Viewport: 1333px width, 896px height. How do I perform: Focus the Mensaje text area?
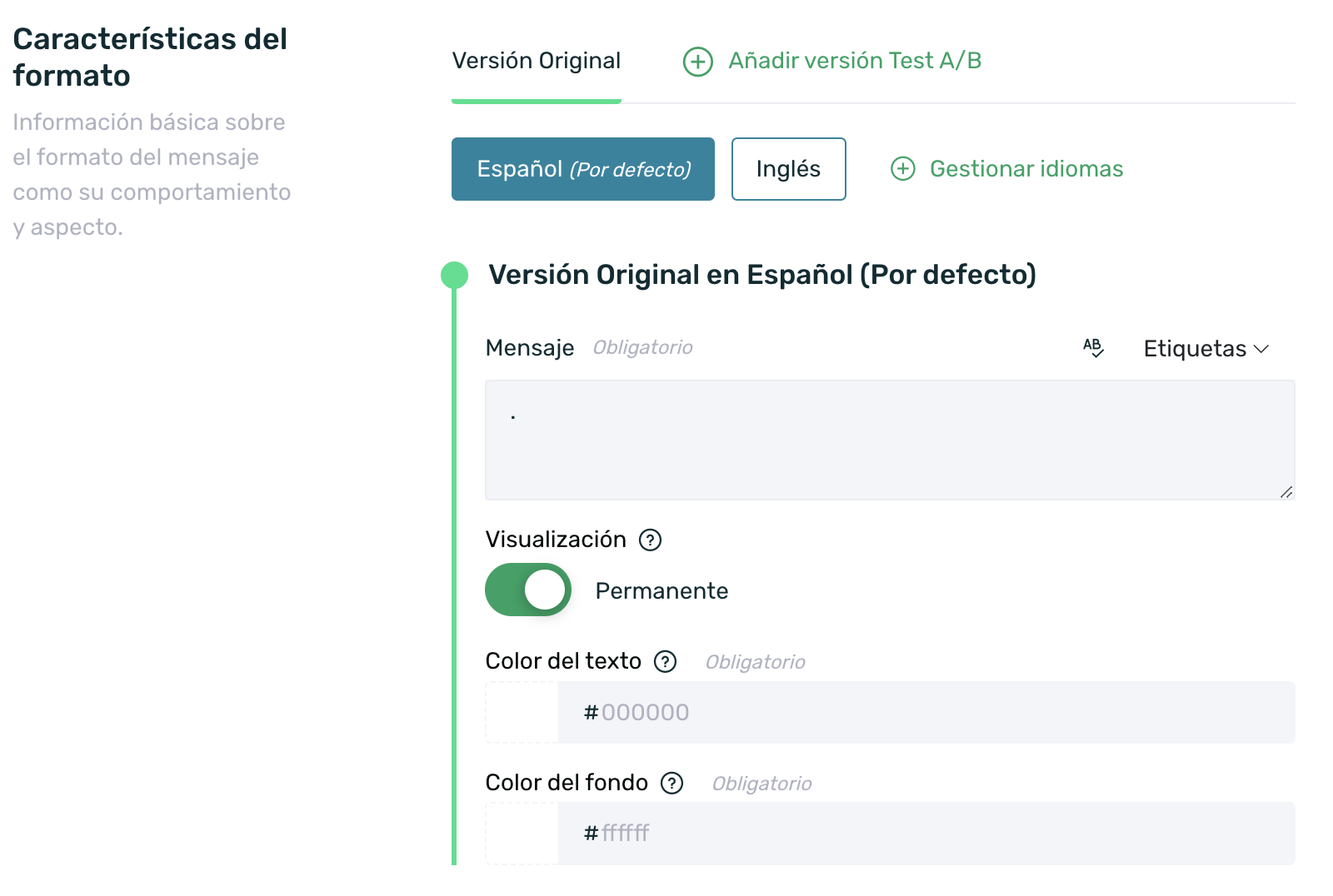coord(890,440)
